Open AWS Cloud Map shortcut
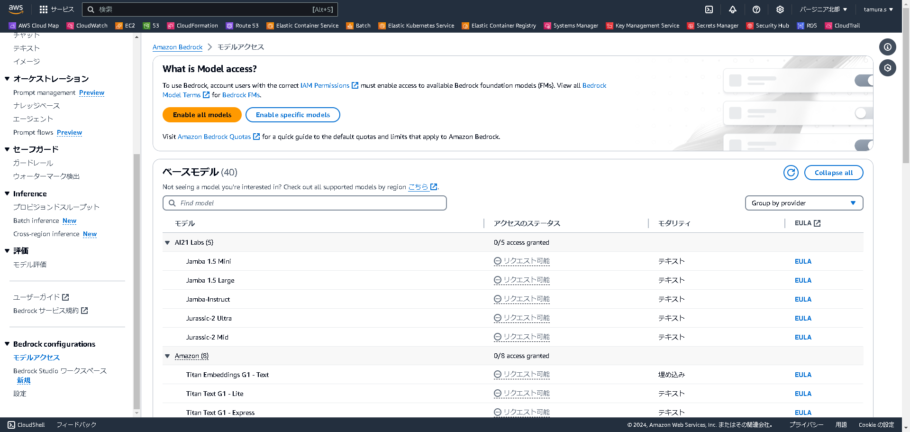Screen dimensions: 910x432 click(34, 26)
